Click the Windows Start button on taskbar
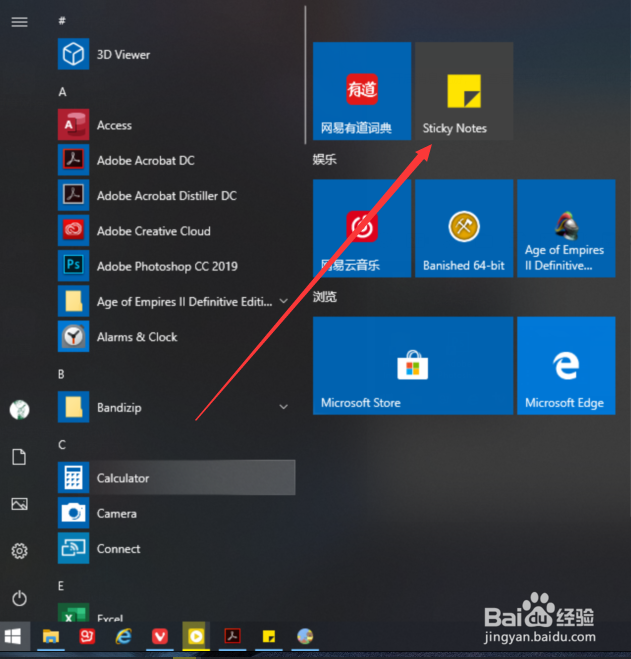 (x=13, y=636)
